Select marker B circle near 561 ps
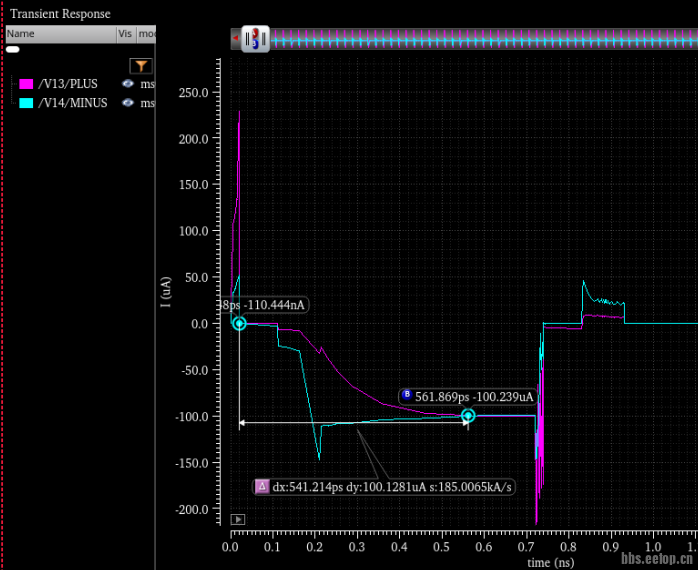This screenshot has width=698, height=570. tap(467, 416)
